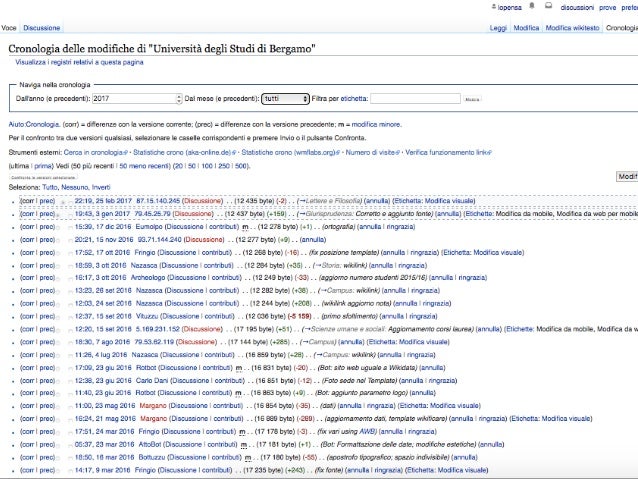The height and width of the screenshot is (479, 638).
Task: Switch to the Modifica tab
Action: point(526,28)
